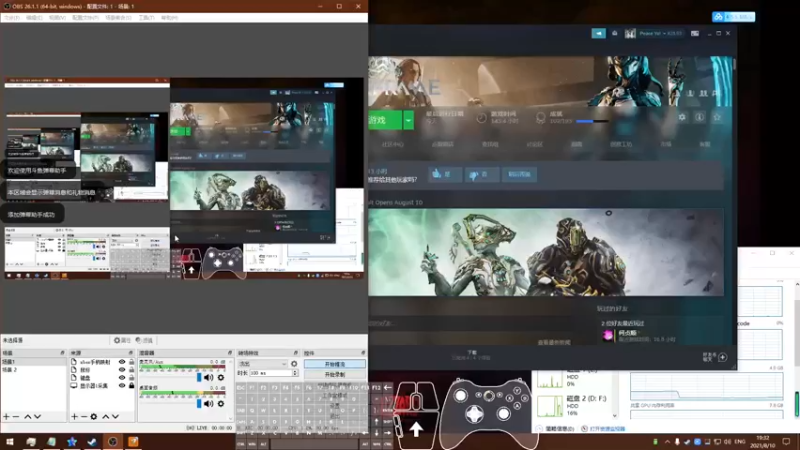Click OBS icon in Windows taskbar
800x450 pixels.
[113, 442]
